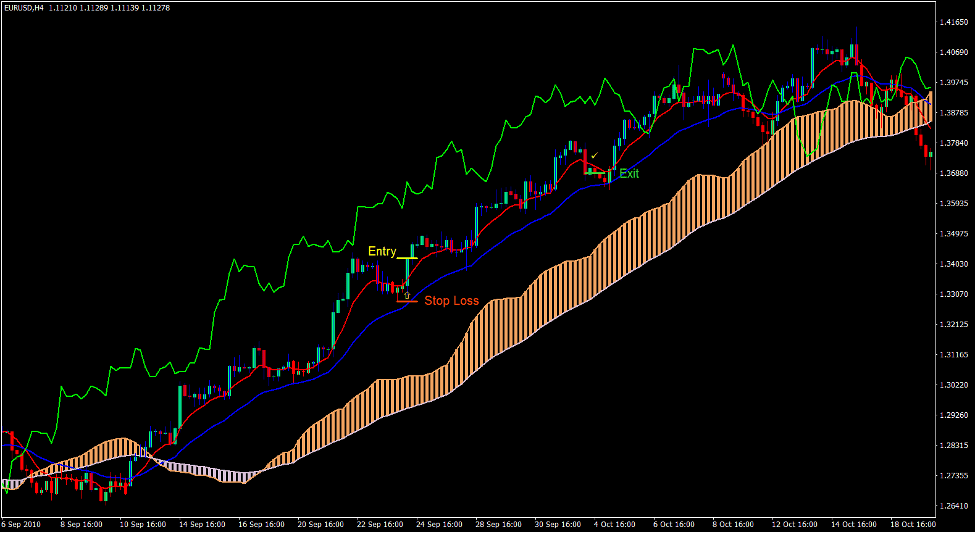Select the green Exit text label
977x533 pixels.
629,173
